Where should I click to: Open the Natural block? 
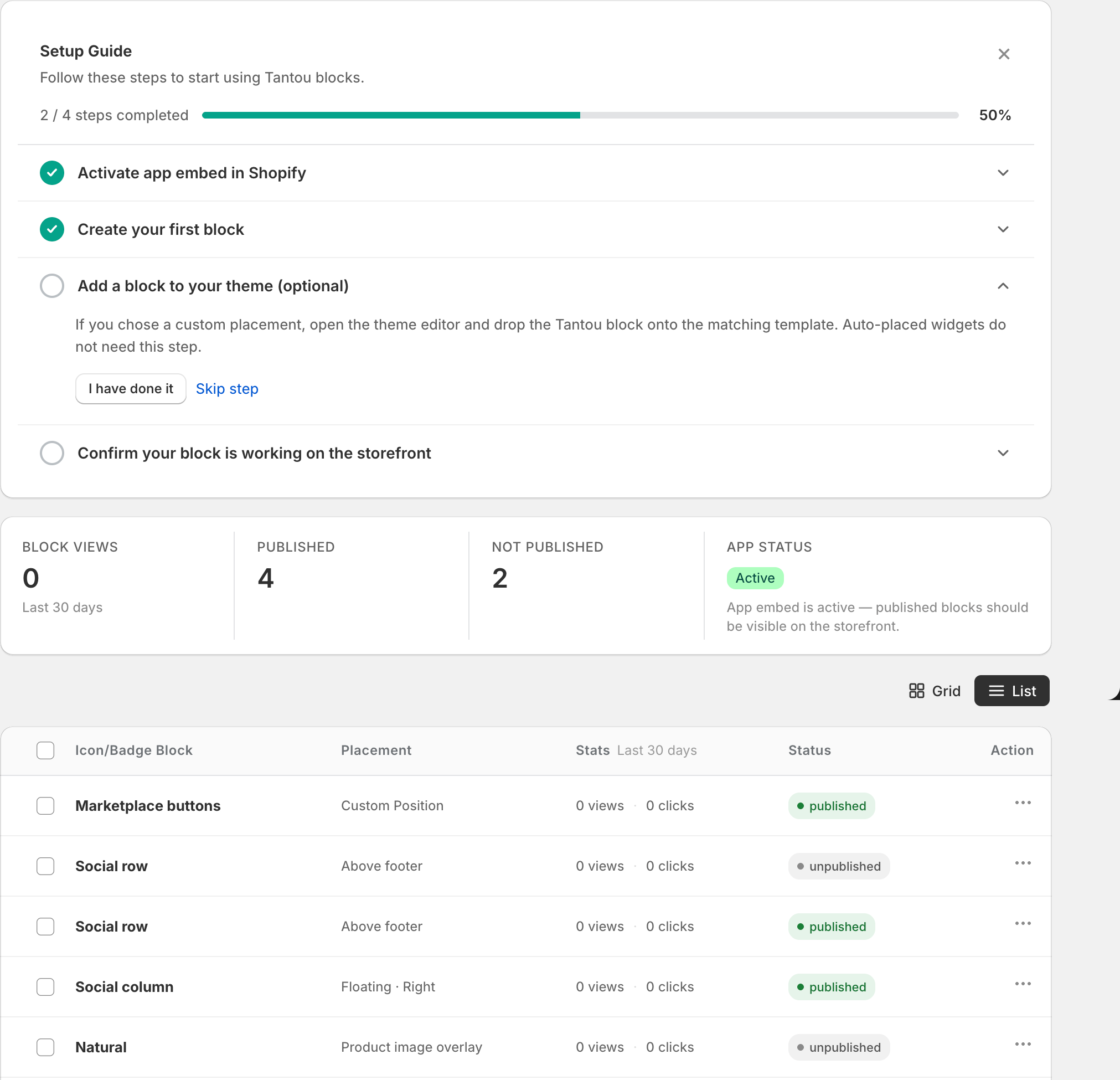click(101, 1047)
